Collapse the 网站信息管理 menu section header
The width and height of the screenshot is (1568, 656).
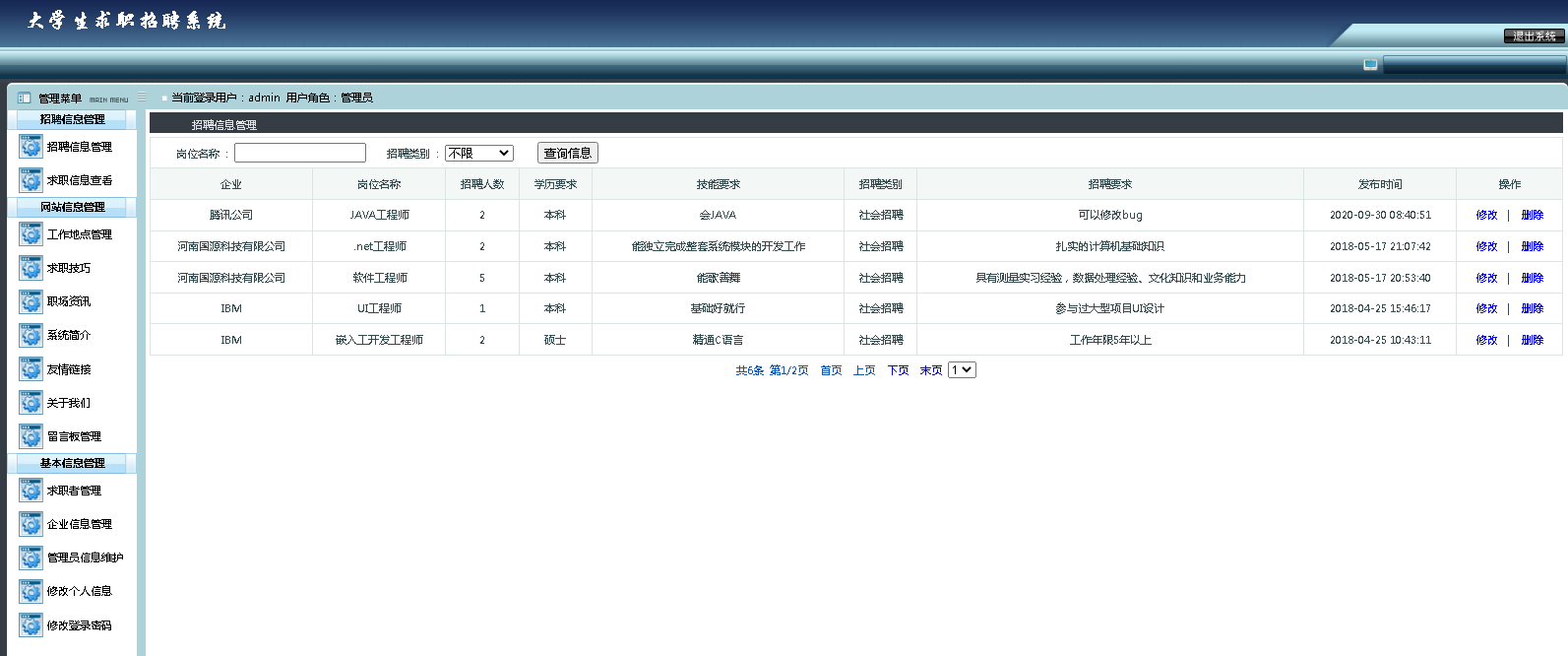pos(72,207)
